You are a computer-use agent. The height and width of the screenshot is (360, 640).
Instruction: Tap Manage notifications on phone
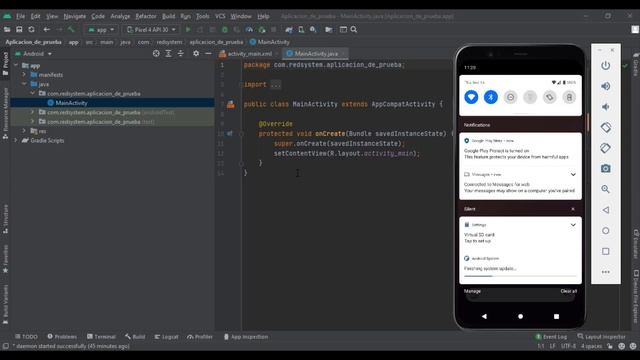472,291
